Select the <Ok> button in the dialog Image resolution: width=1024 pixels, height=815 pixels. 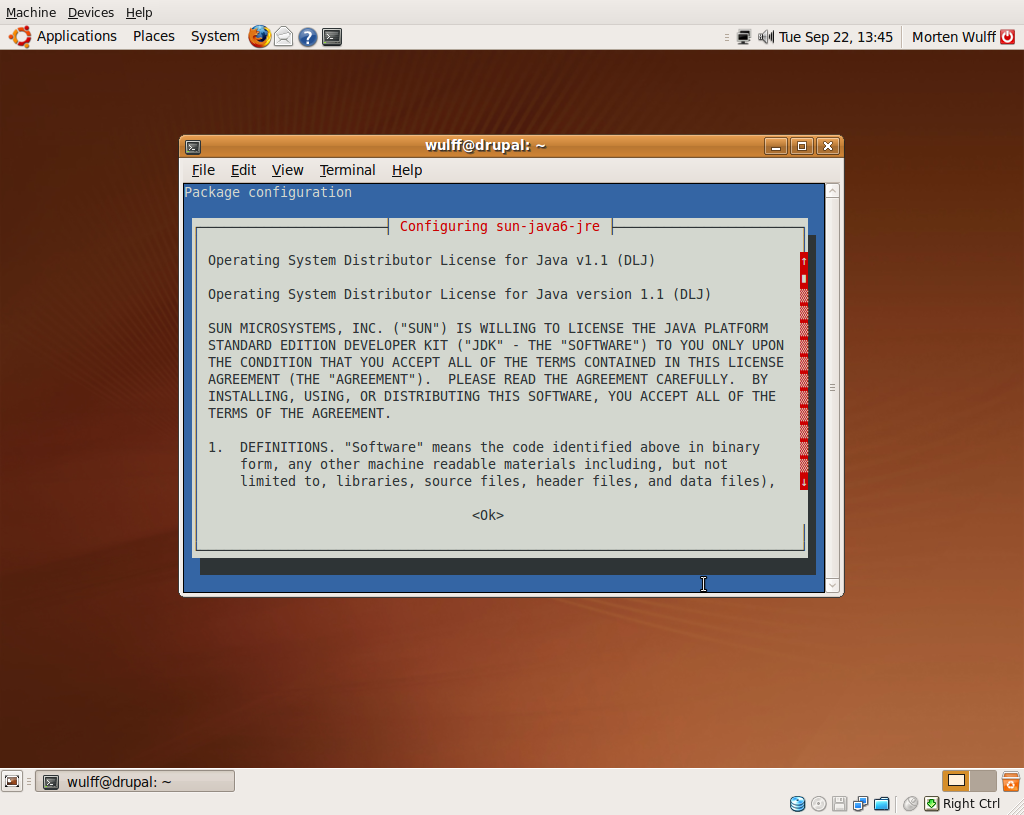pos(488,515)
